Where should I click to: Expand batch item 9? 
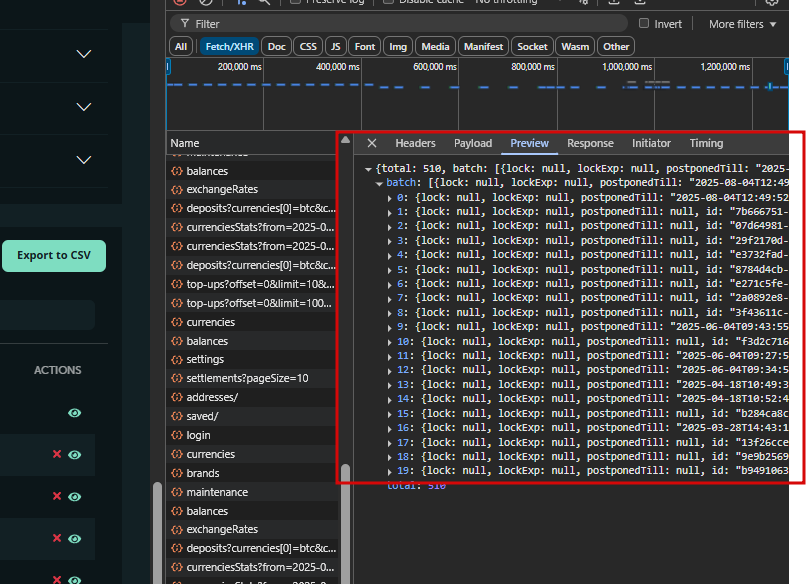(x=390, y=327)
